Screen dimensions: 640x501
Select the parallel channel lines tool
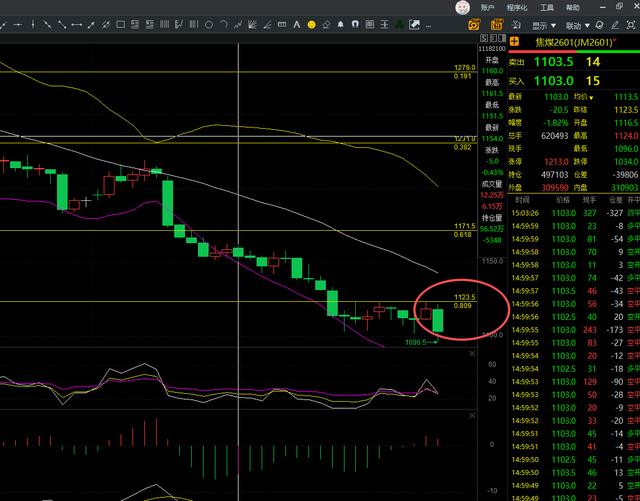point(106,25)
